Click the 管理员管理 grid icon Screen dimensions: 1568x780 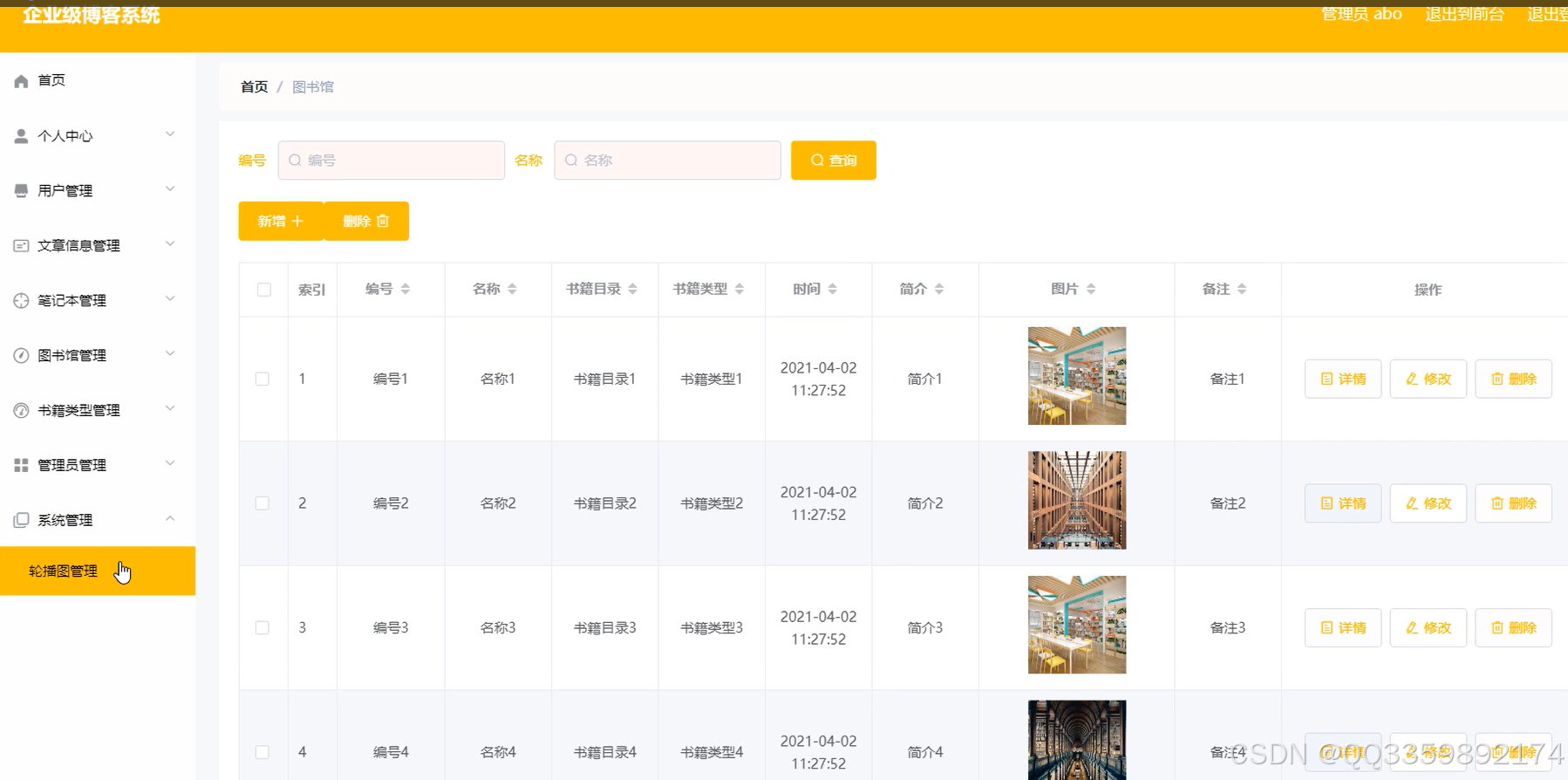[x=21, y=465]
